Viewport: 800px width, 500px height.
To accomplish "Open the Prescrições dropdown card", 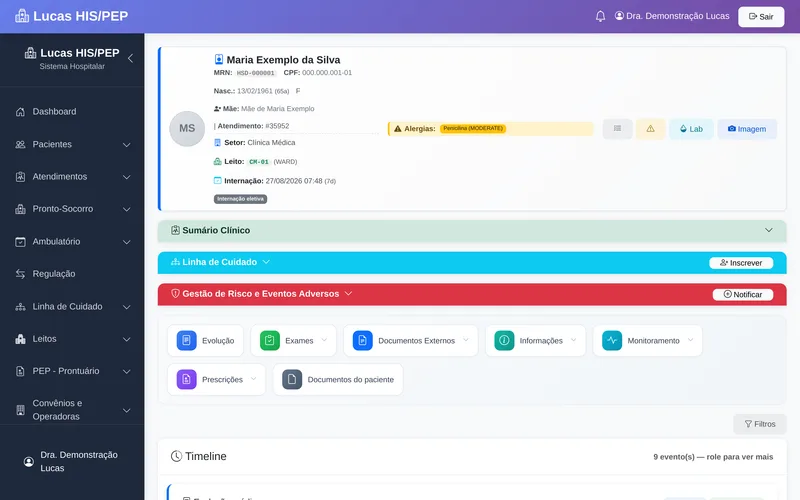I will tap(217, 379).
